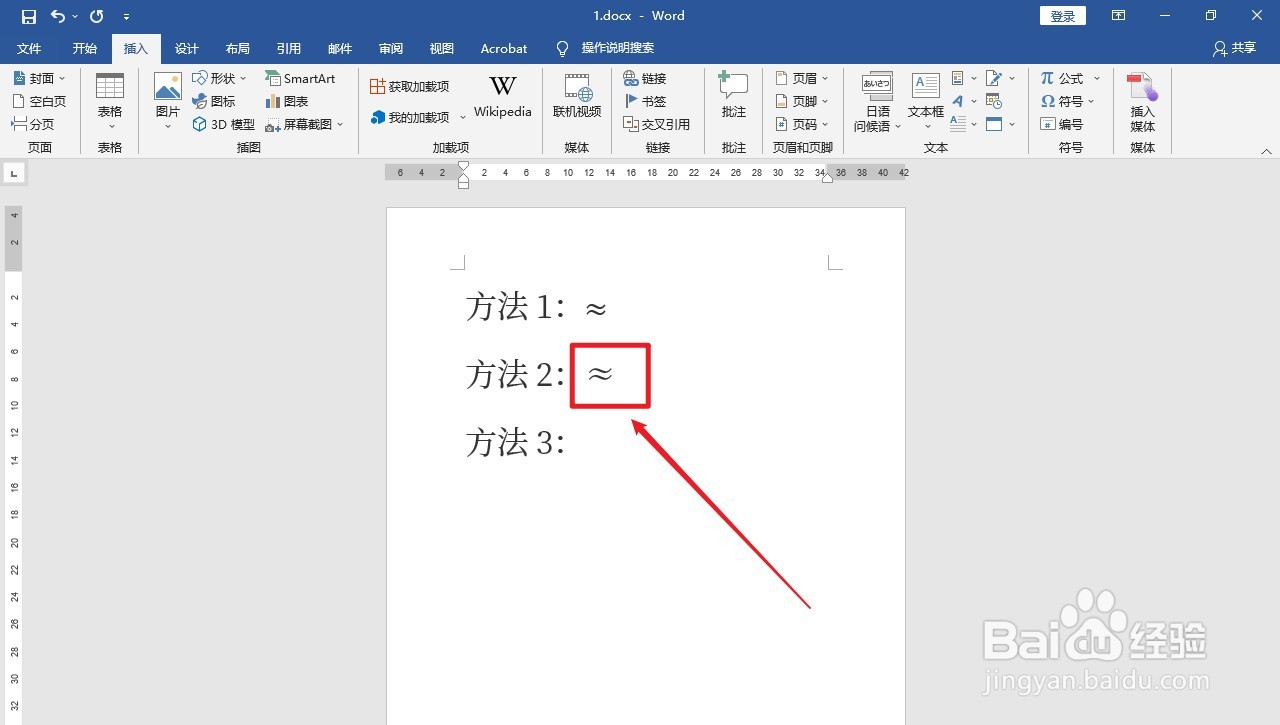Insert a hyperlink with 链接

point(645,78)
